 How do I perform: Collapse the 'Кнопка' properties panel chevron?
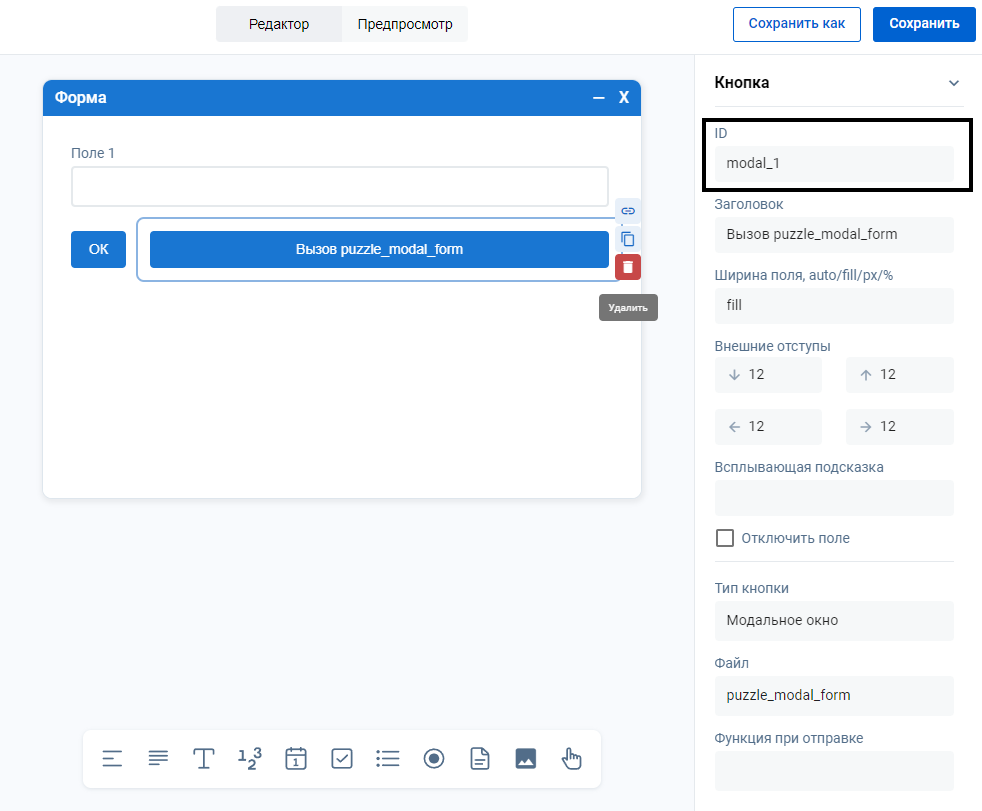pyautogui.click(x=953, y=83)
